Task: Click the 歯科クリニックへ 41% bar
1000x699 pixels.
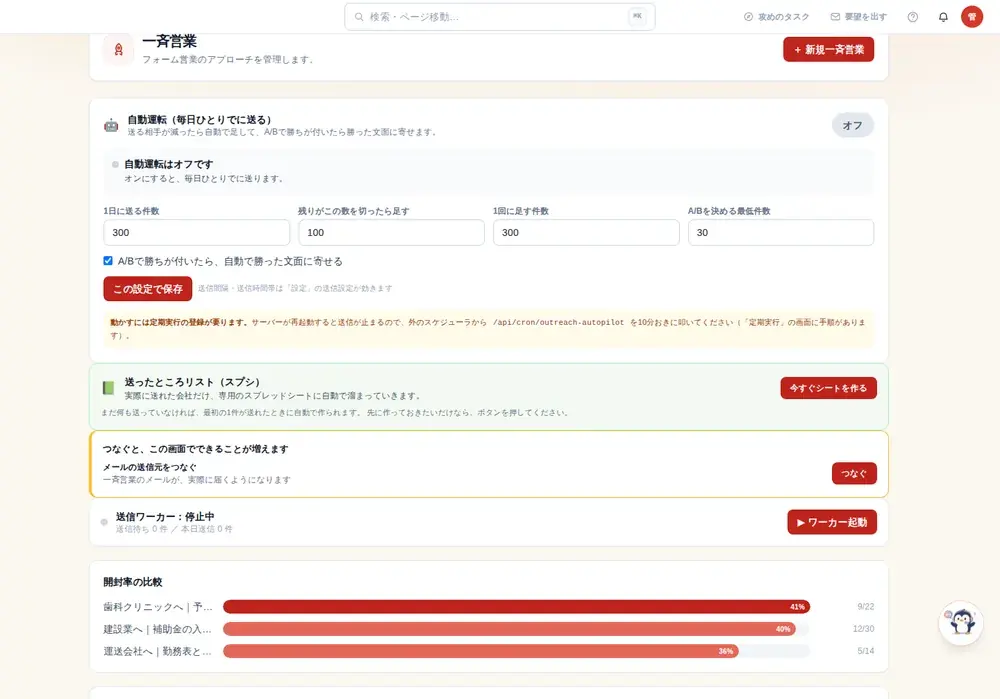Action: (x=517, y=607)
